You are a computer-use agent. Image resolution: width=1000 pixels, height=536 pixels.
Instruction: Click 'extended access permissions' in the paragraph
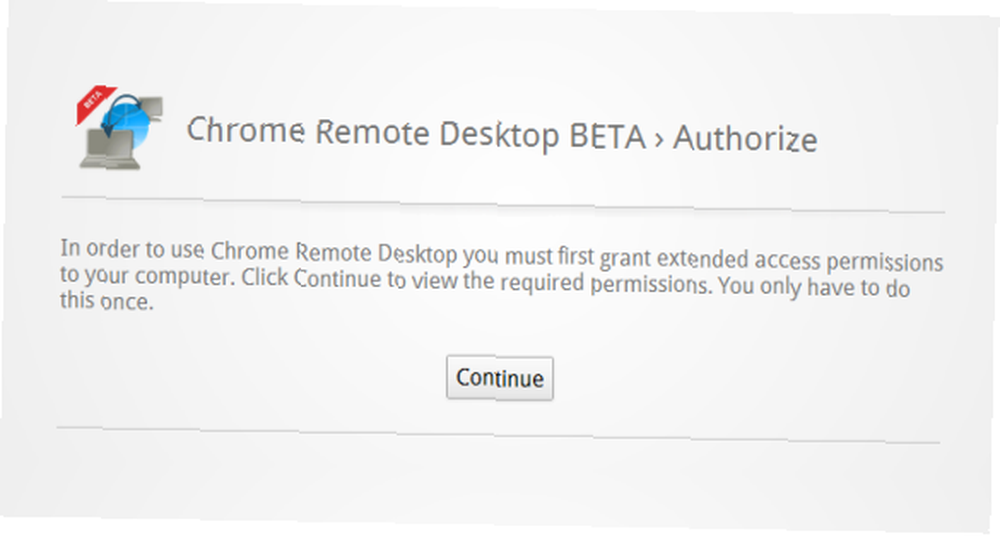[x=800, y=260]
